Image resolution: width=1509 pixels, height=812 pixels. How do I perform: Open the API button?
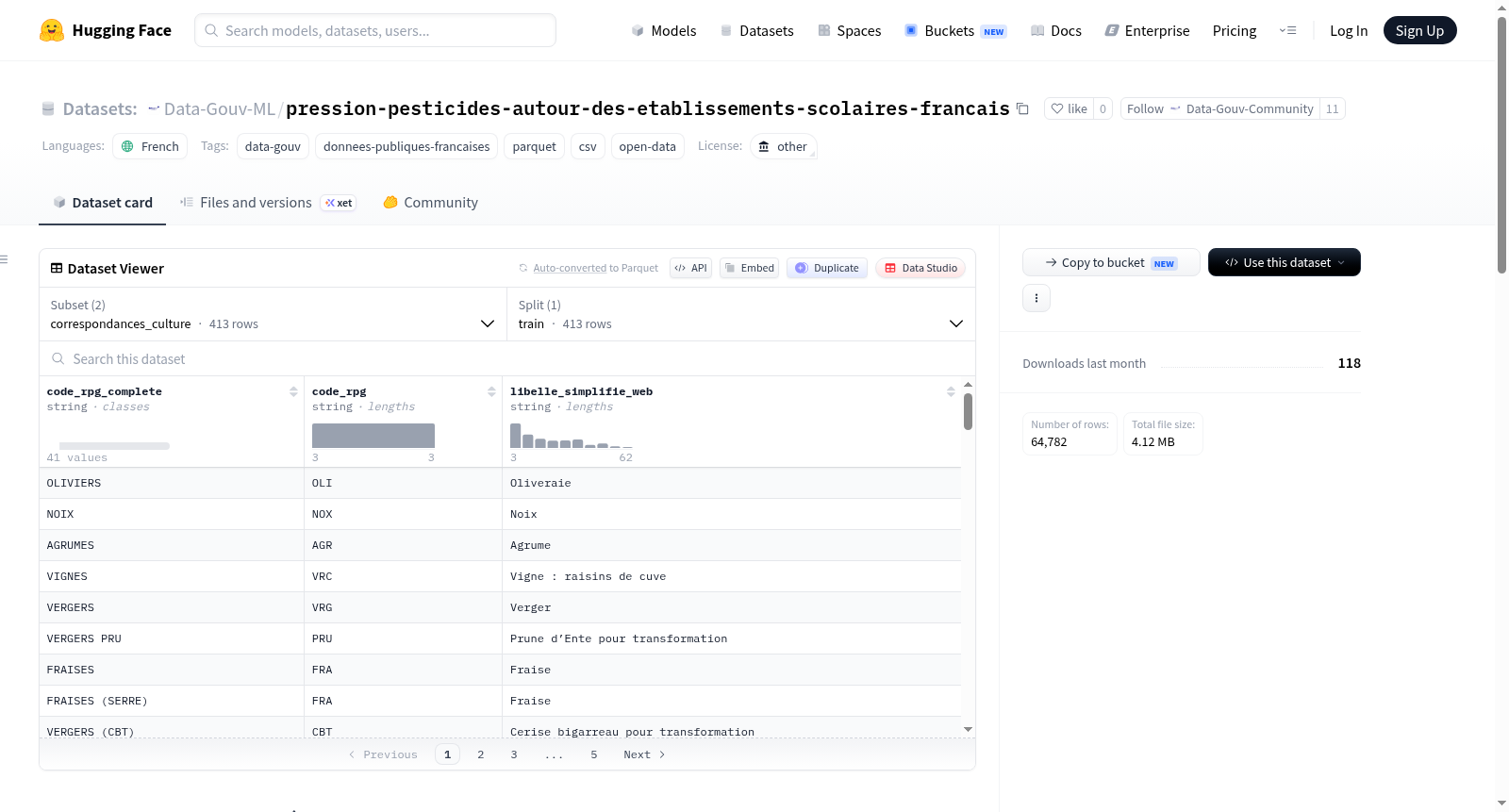[x=690, y=268]
